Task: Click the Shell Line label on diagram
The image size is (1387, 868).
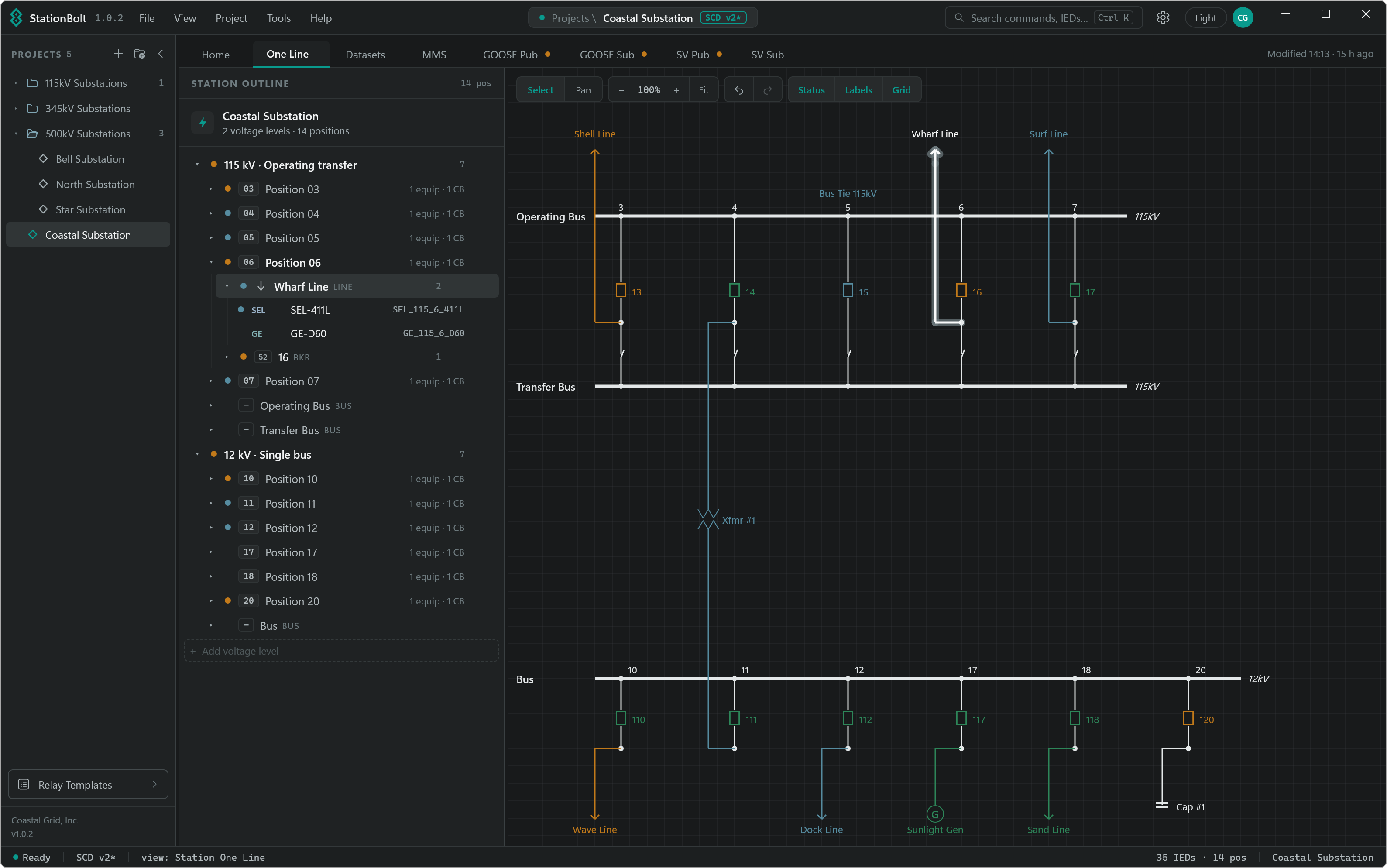Action: [x=594, y=134]
